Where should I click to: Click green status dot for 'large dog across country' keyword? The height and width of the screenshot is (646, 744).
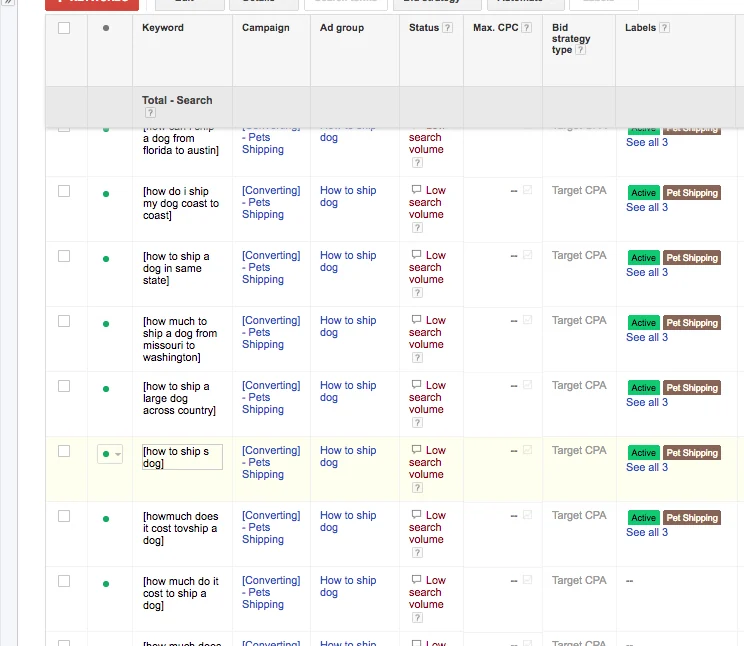(x=106, y=389)
